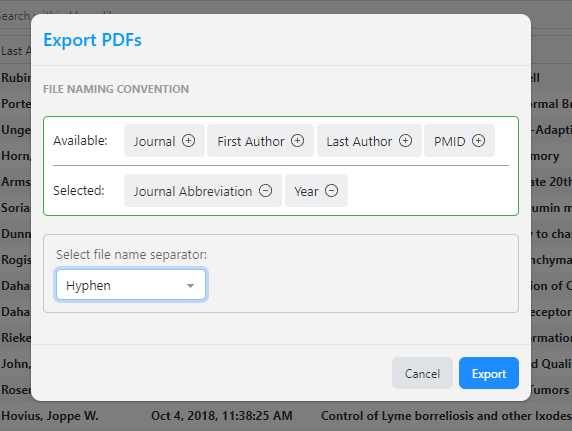Click the Journal Abbreviation chip label
572x431 pixels.
pyautogui.click(x=193, y=191)
